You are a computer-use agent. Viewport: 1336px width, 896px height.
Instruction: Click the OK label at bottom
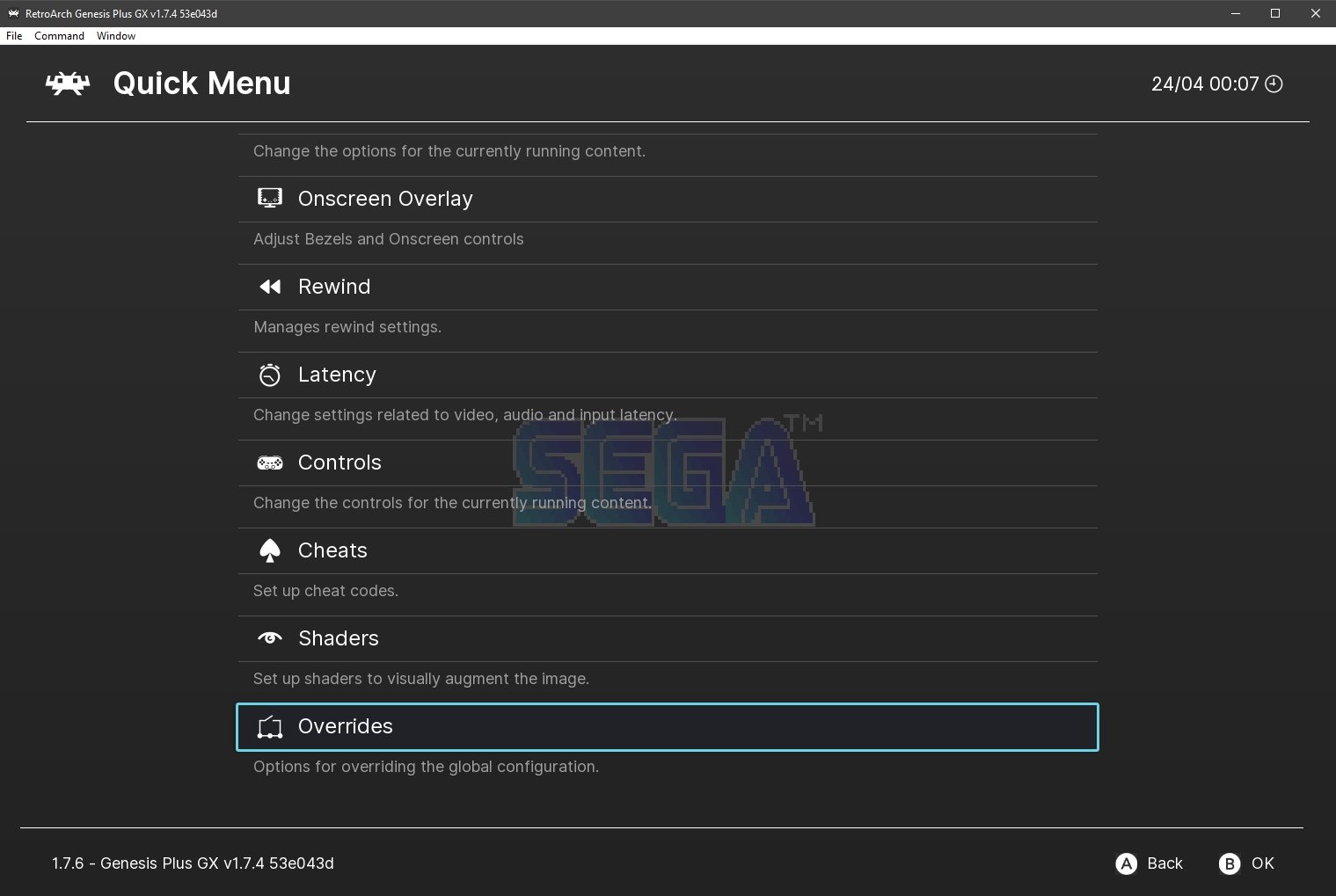(x=1263, y=863)
